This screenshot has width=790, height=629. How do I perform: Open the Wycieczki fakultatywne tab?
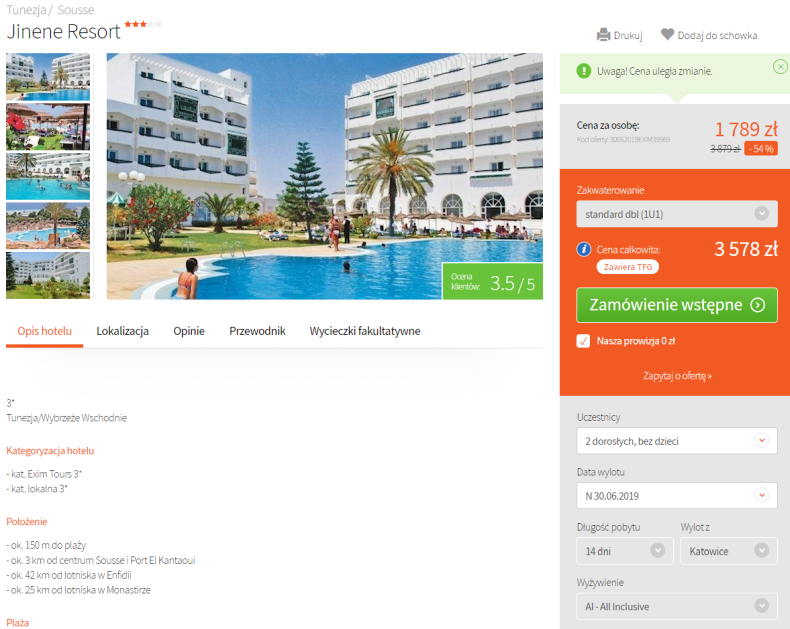(365, 331)
